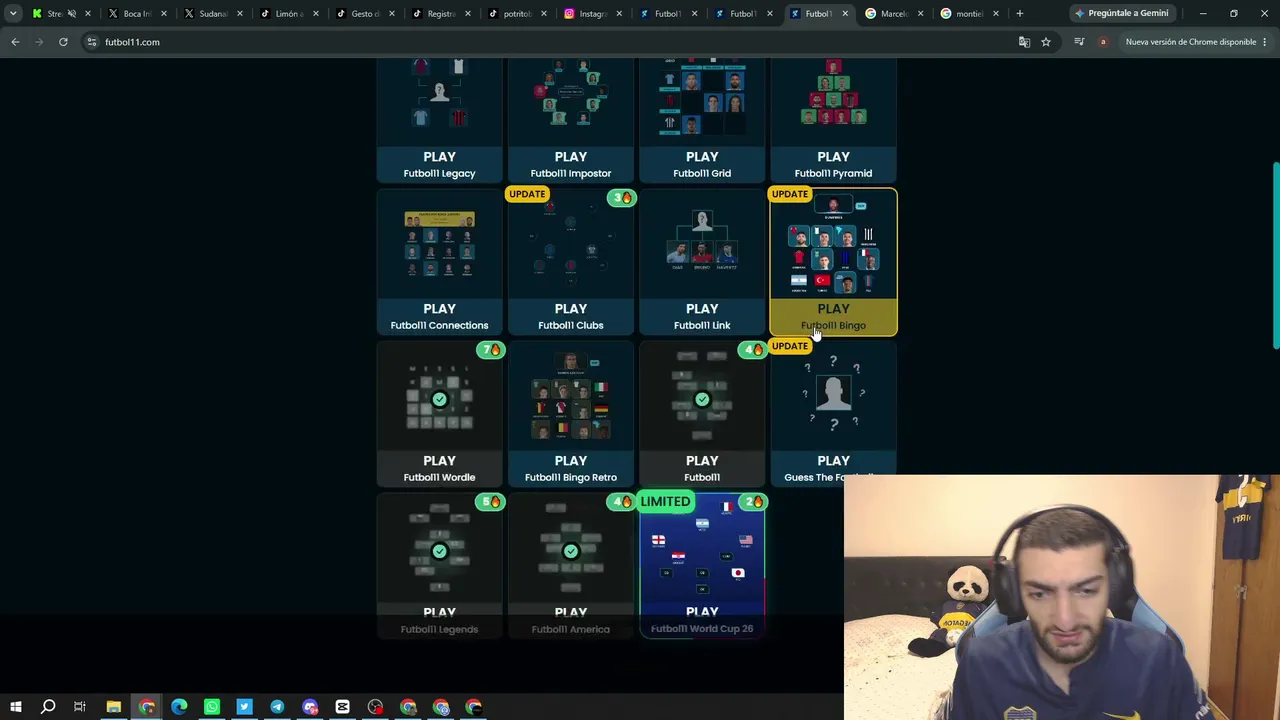Close the Boca tab
Screen dimensions: 1280x720
(x=165, y=14)
